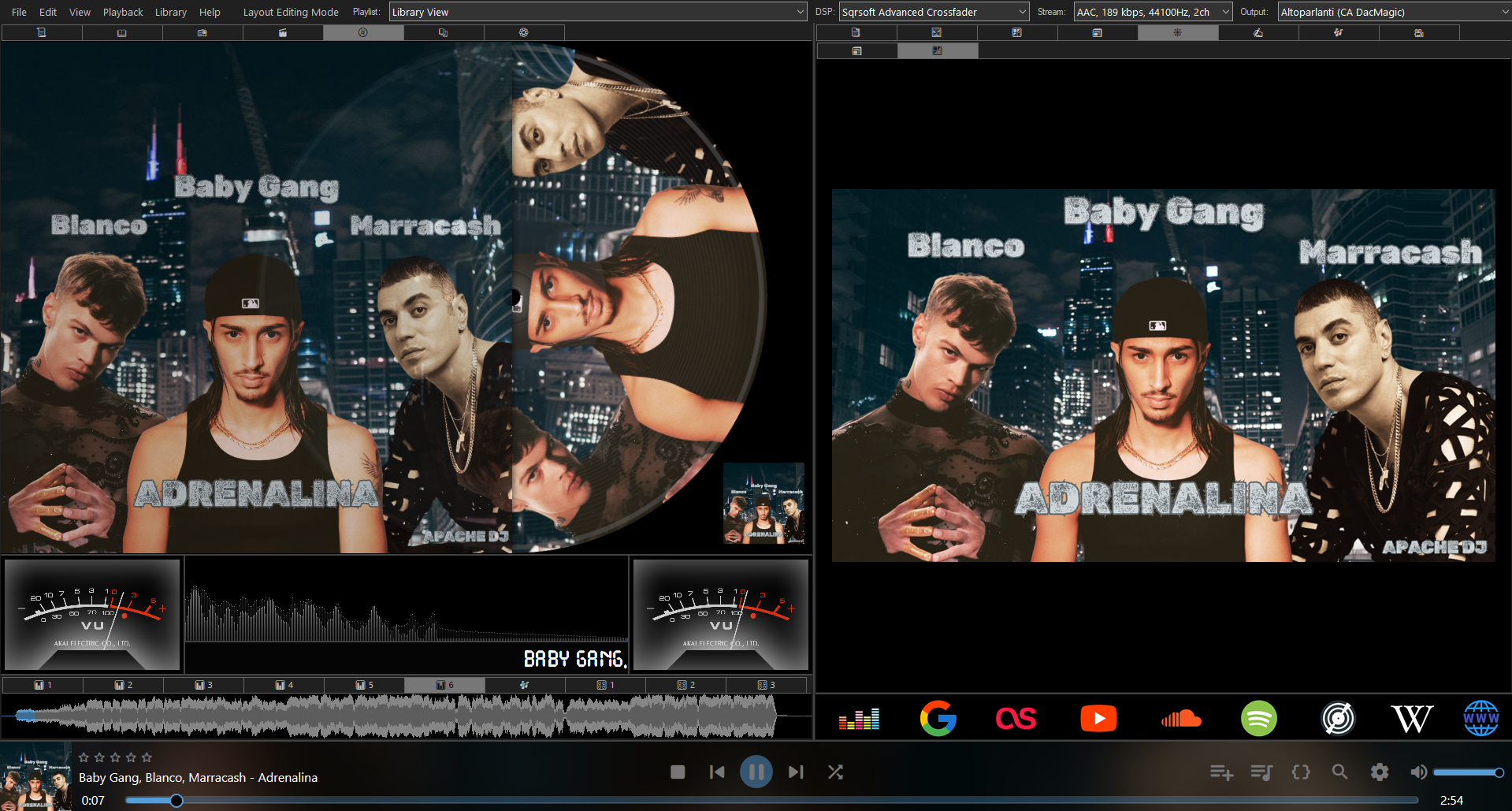The width and height of the screenshot is (1512, 811).
Task: Open the second-row window icon tab in right panel
Action: [x=856, y=50]
